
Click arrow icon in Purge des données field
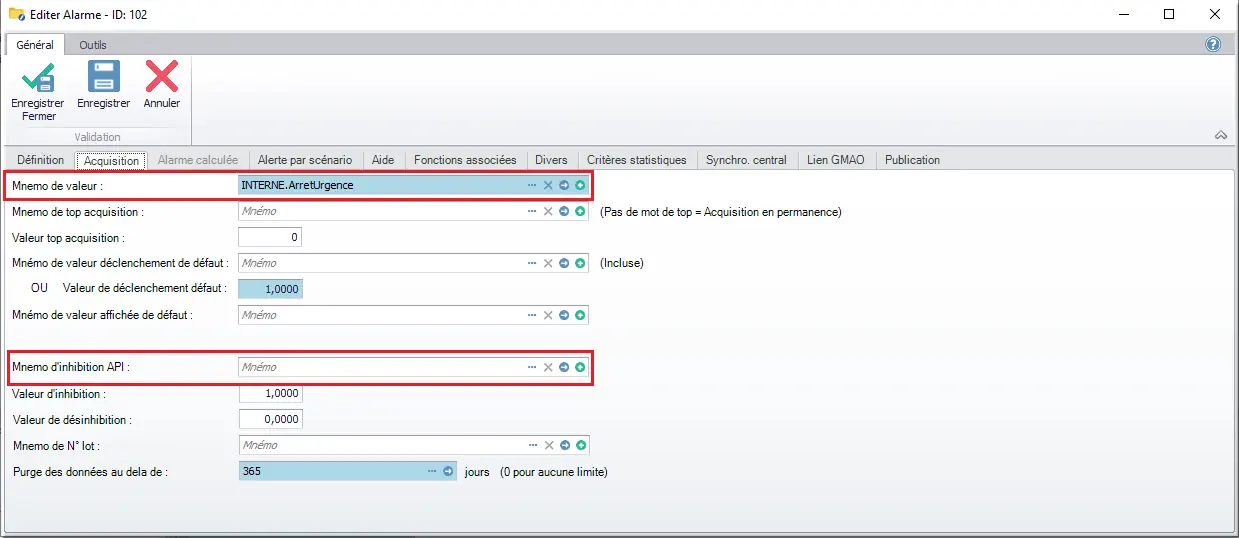[x=448, y=471]
